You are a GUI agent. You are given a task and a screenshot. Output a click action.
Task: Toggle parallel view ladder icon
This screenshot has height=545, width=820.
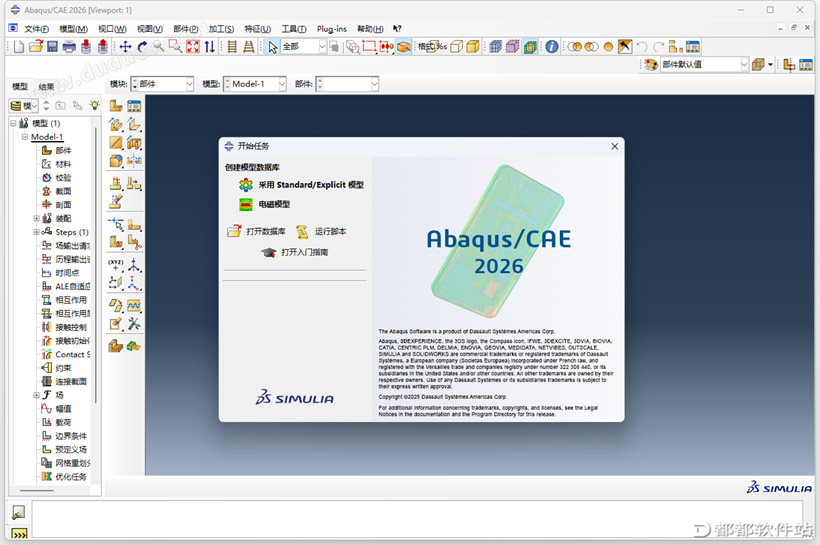[232, 47]
